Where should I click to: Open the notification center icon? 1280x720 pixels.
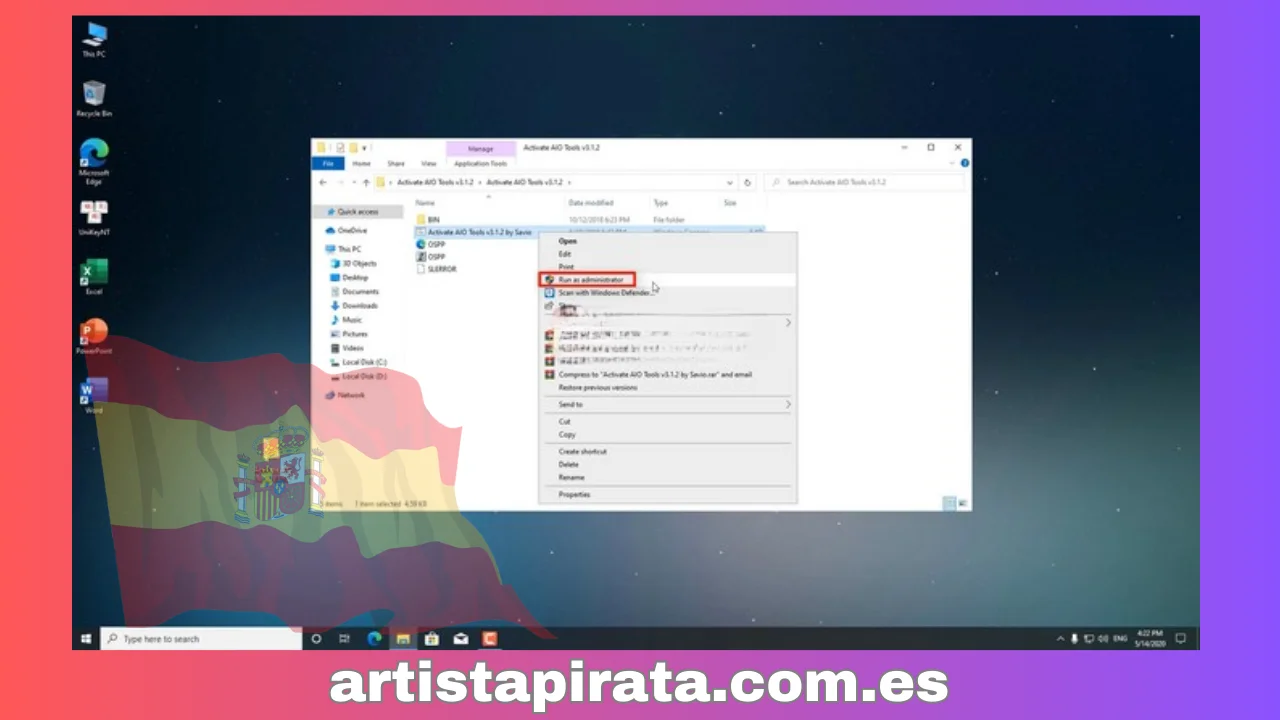pos(1180,638)
